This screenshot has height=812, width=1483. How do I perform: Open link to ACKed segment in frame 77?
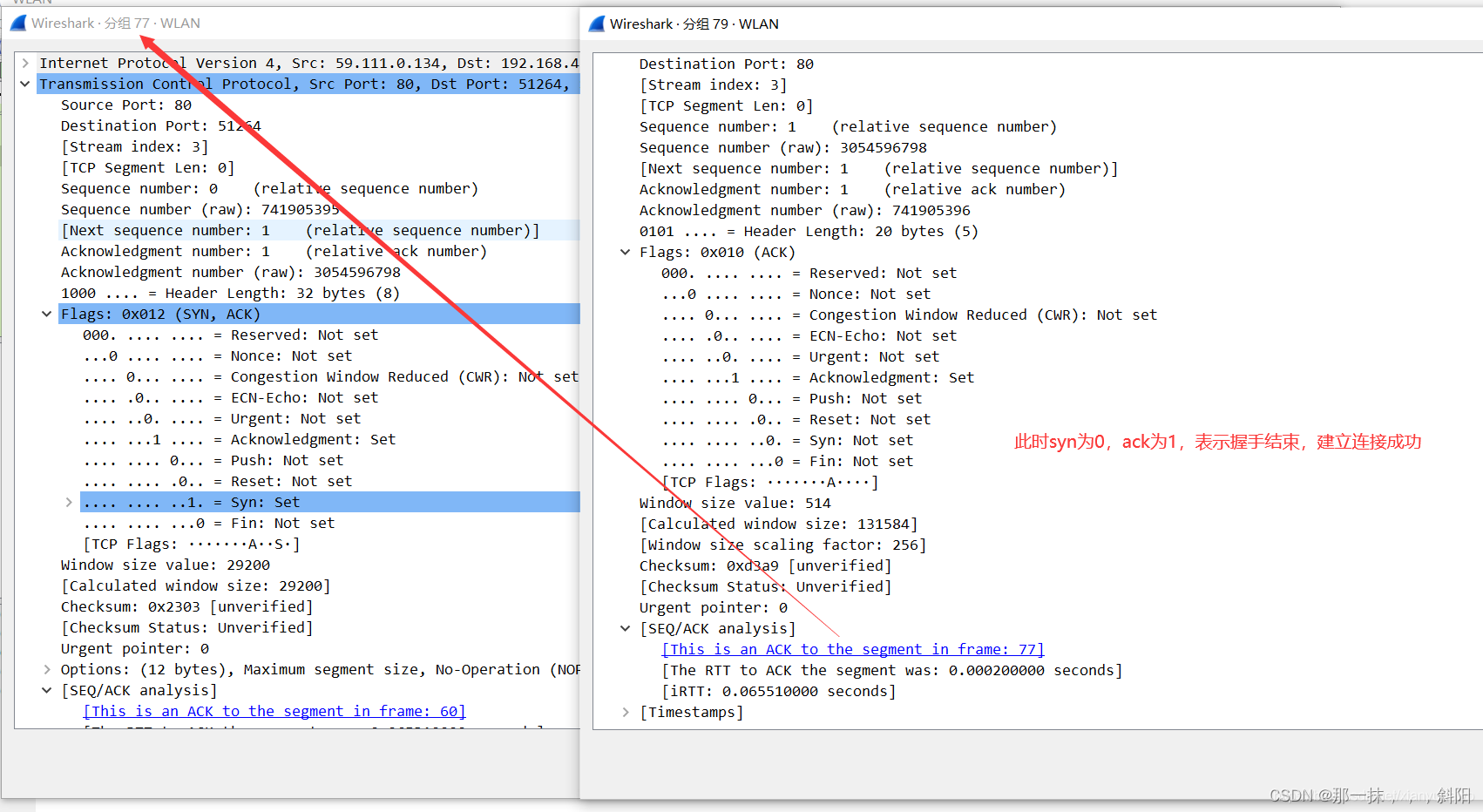[x=853, y=649]
